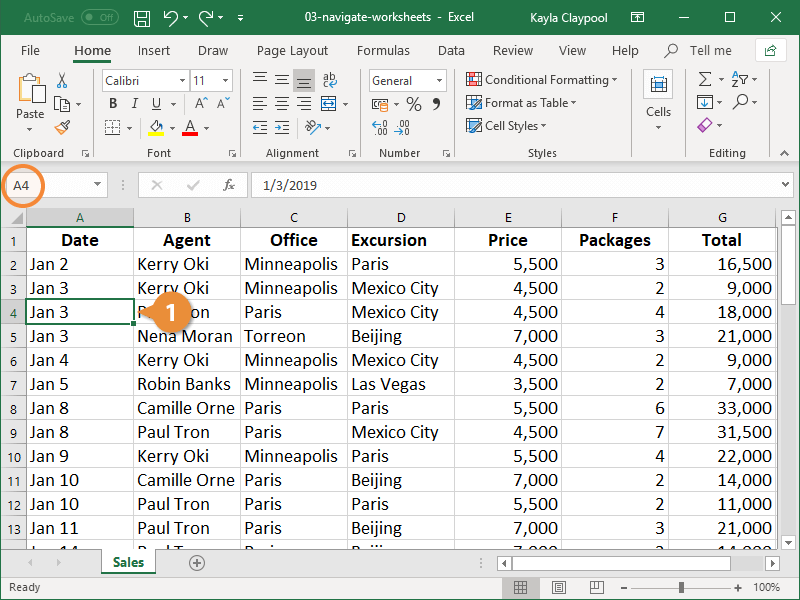Click the AutoSum sigma icon
Image resolution: width=800 pixels, height=600 pixels.
(705, 79)
